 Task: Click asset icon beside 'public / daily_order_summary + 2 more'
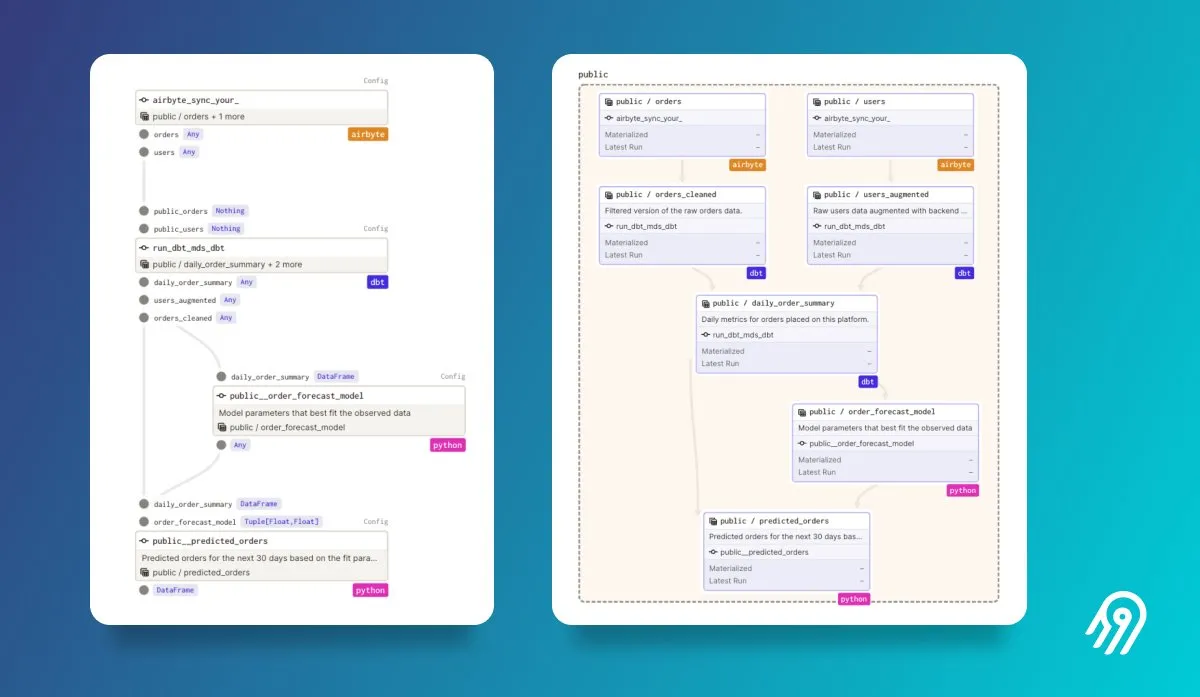[144, 265]
